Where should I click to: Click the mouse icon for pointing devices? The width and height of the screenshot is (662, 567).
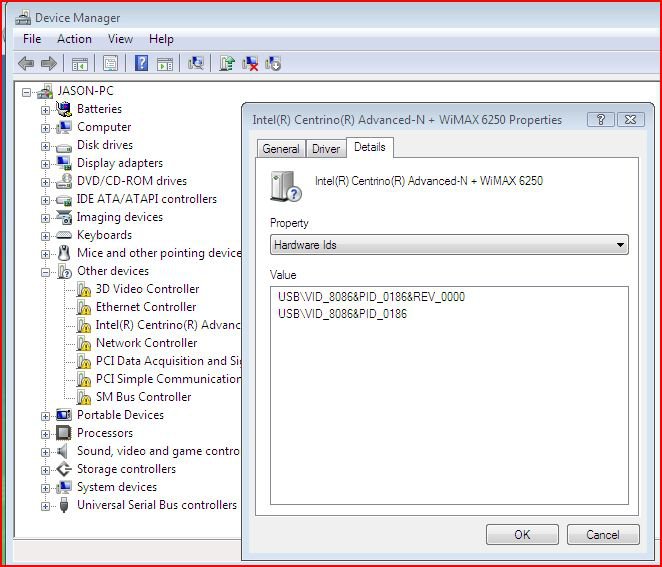64,253
